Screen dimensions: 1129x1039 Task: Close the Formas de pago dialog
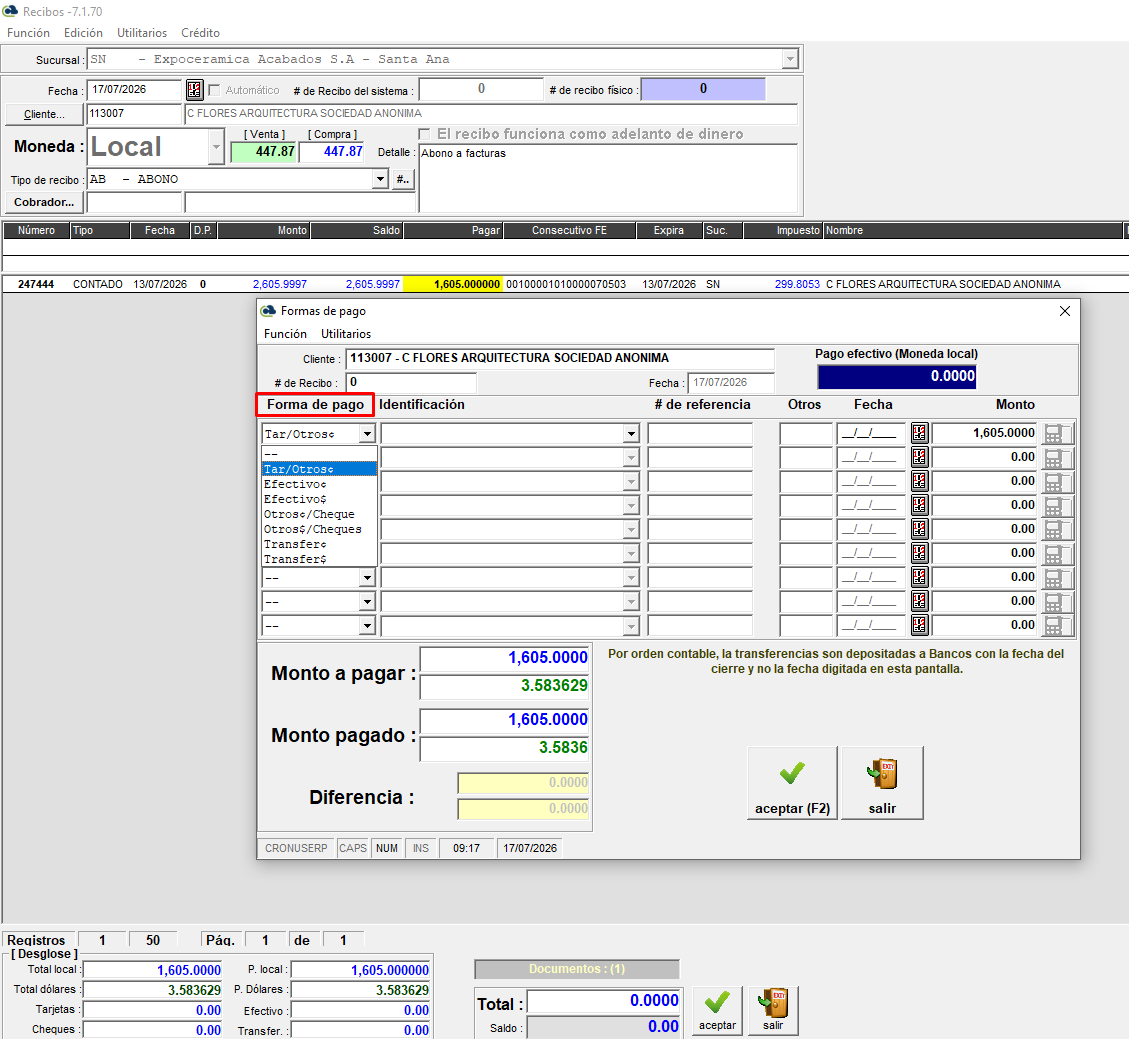click(1065, 311)
